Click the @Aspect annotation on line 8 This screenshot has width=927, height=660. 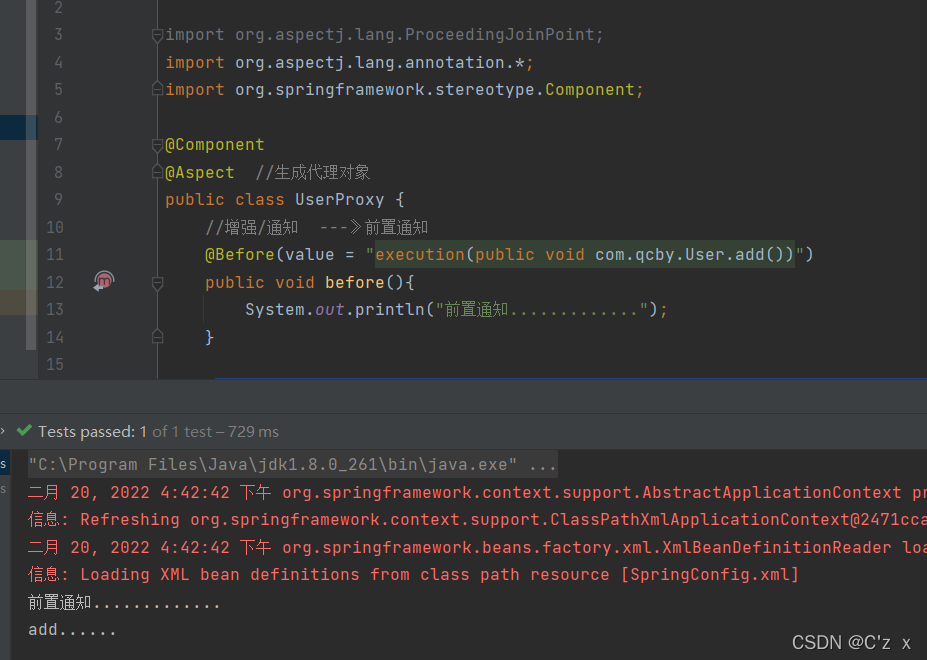(x=200, y=173)
